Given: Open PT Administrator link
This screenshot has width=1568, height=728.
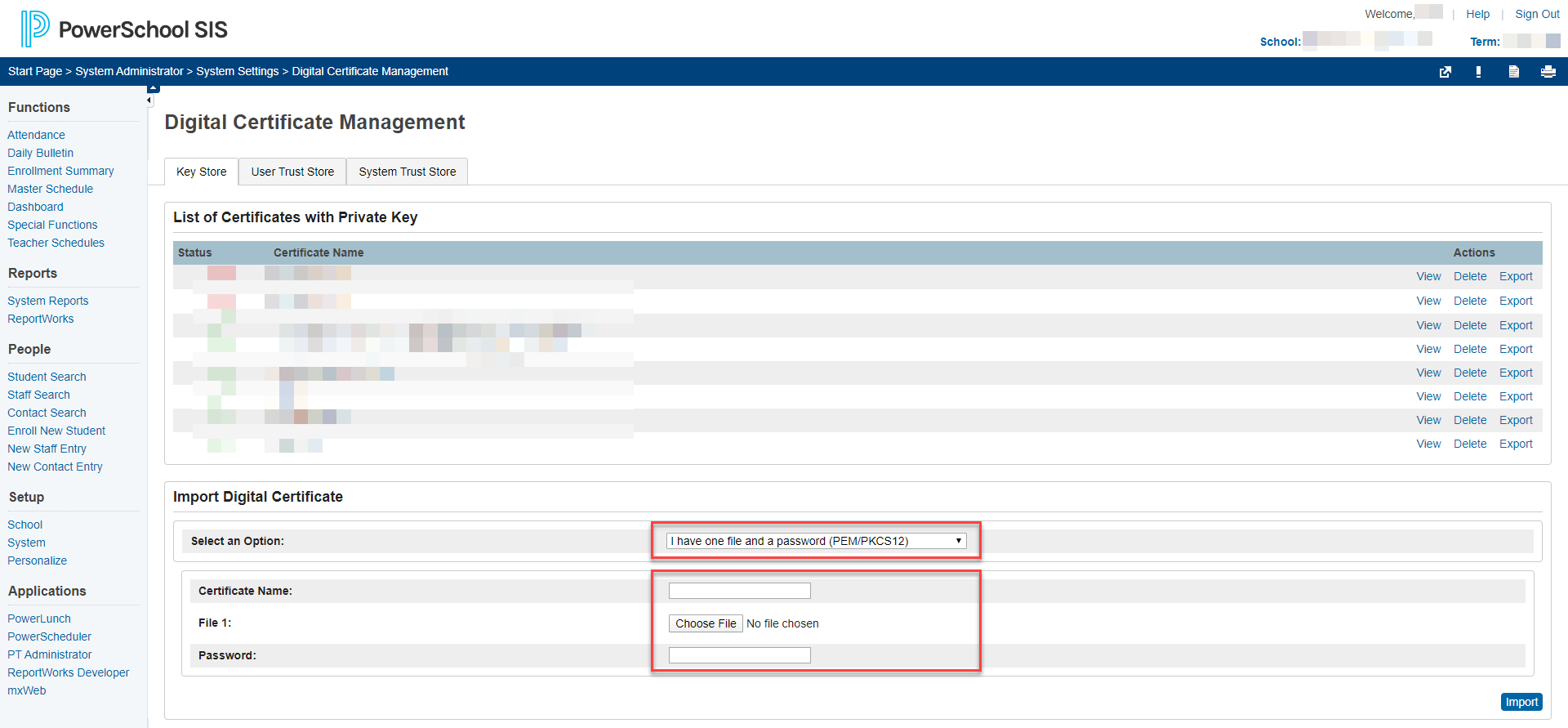Looking at the screenshot, I should [x=49, y=654].
